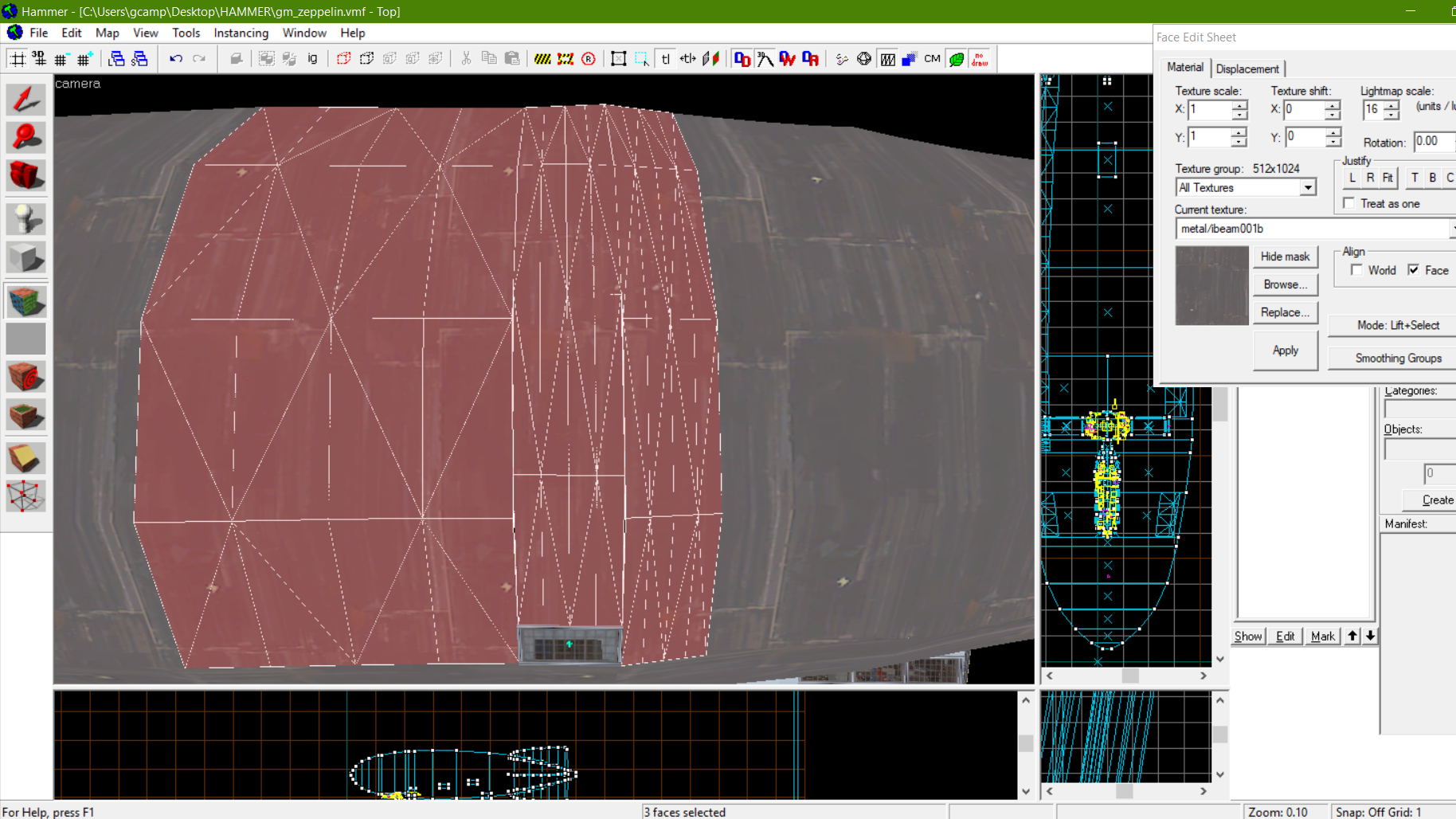Click the undo arrow icon
This screenshot has height=819, width=1456.
(x=176, y=59)
